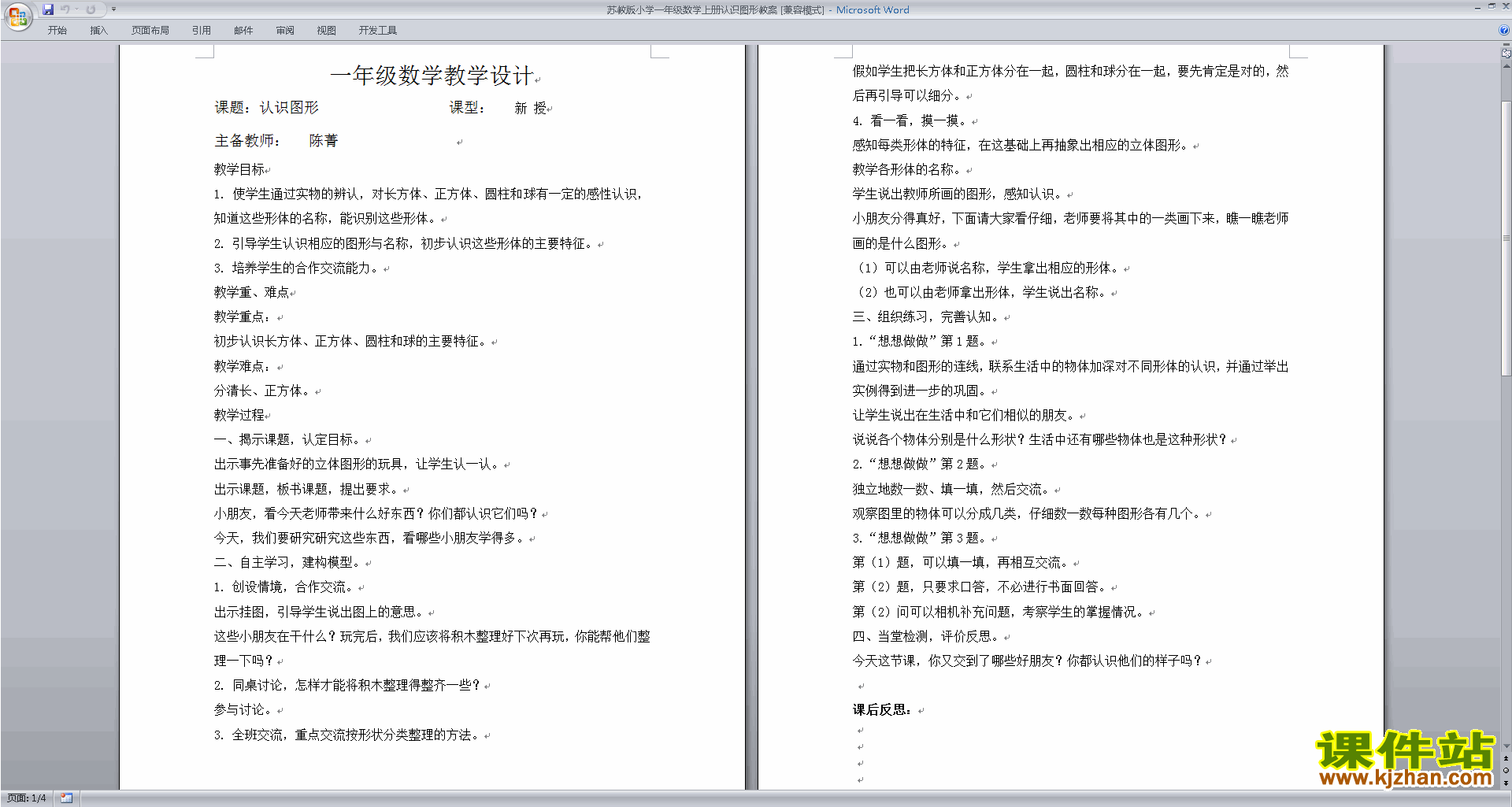The image size is (1512, 807).
Task: Click the line 四、当堂检测,评价反思。
Action: click(928, 636)
